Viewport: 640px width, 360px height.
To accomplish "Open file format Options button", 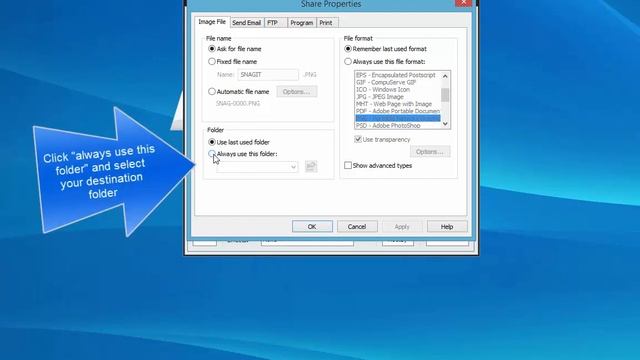I will click(x=430, y=151).
